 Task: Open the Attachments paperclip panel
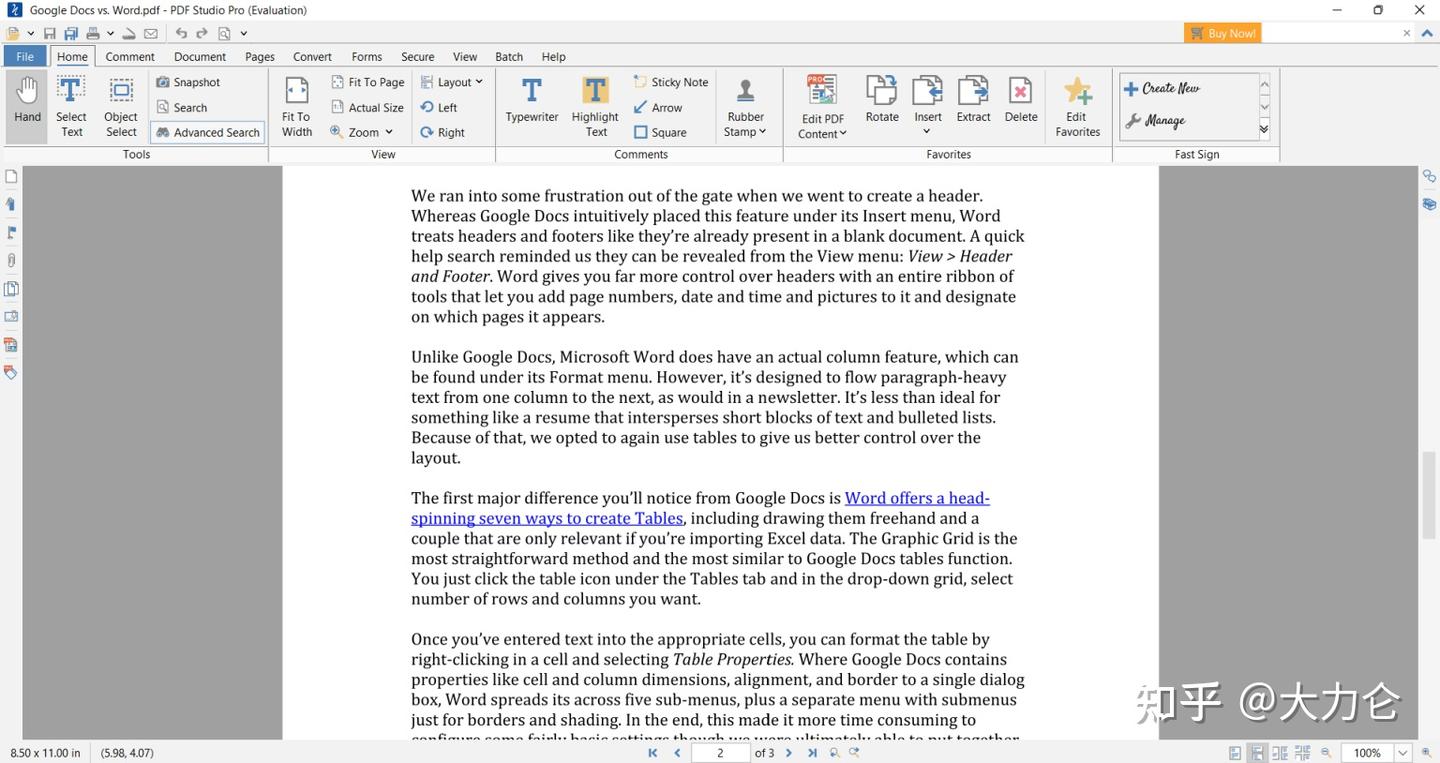click(x=11, y=260)
